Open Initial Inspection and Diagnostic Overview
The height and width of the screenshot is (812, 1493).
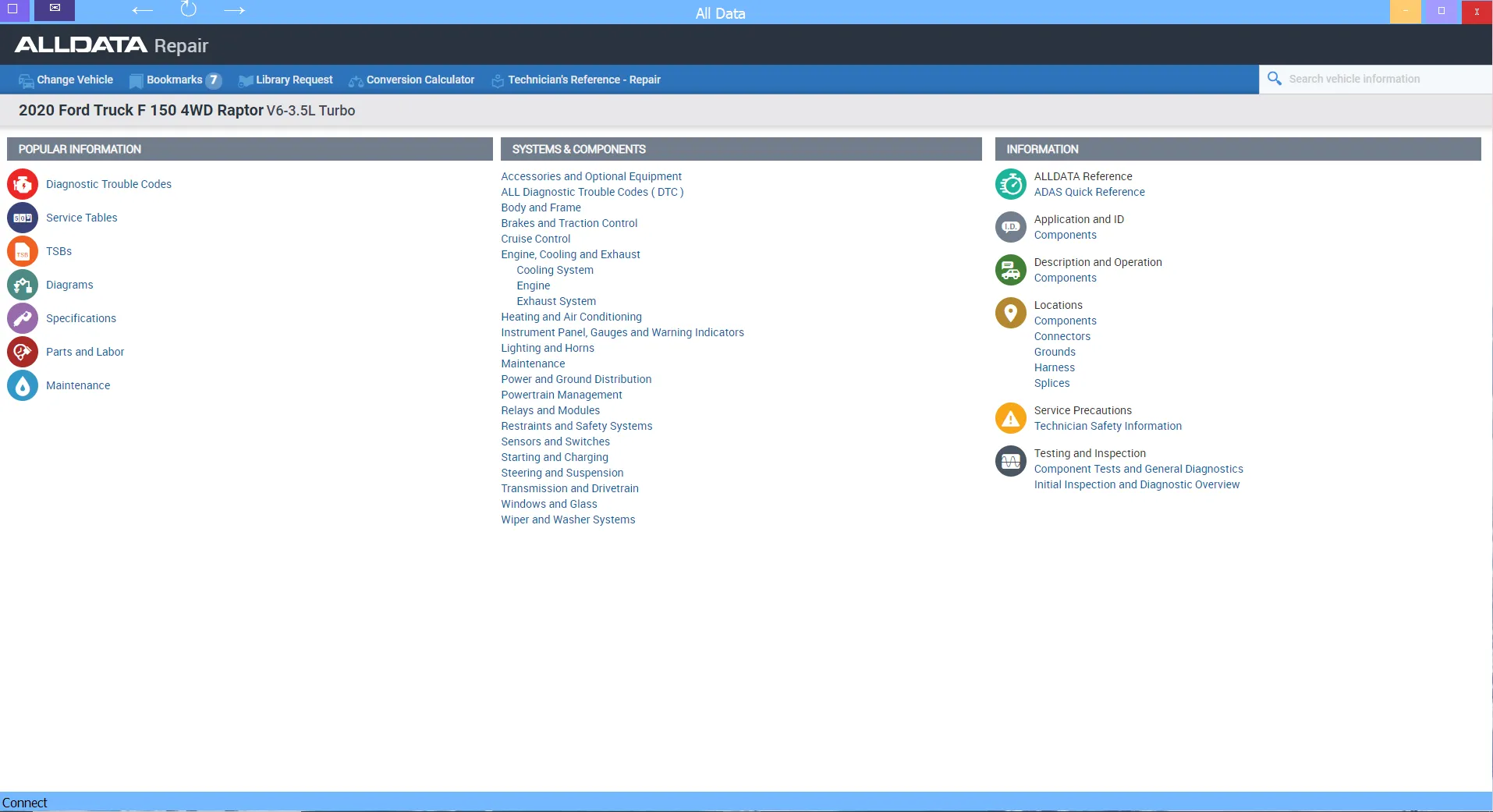(x=1137, y=484)
